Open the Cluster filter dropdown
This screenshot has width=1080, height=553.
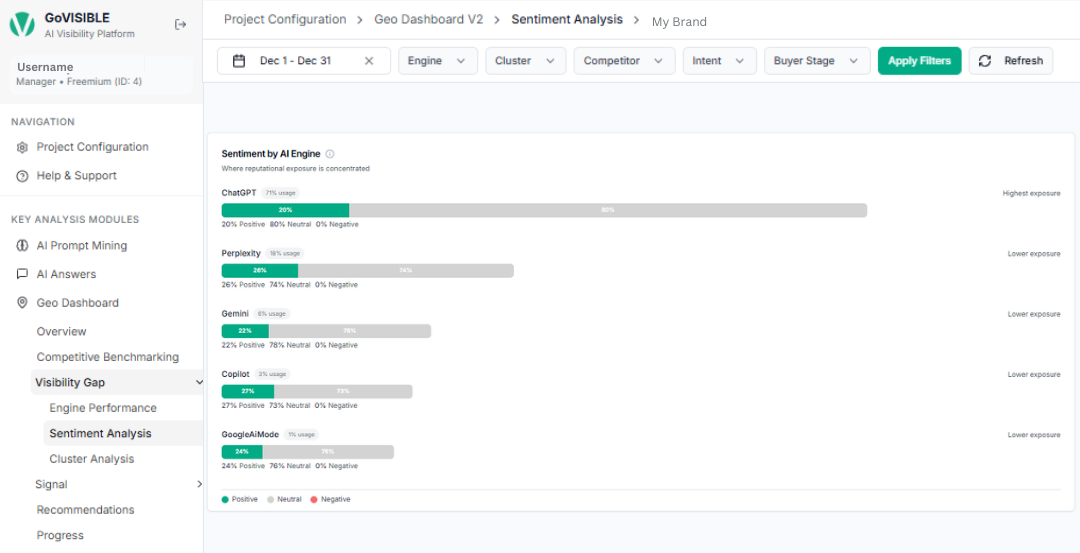[526, 61]
